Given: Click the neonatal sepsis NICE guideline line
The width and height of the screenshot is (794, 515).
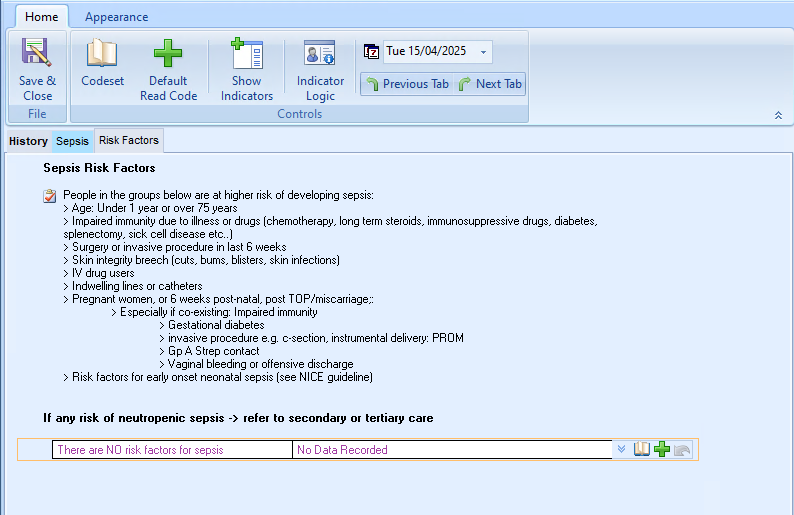Looking at the screenshot, I should (218, 377).
